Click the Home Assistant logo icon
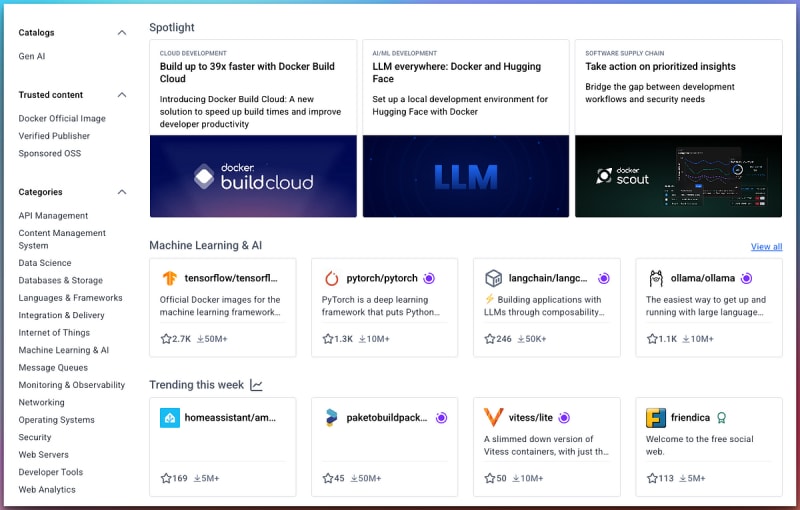This screenshot has width=800, height=510. [x=170, y=417]
